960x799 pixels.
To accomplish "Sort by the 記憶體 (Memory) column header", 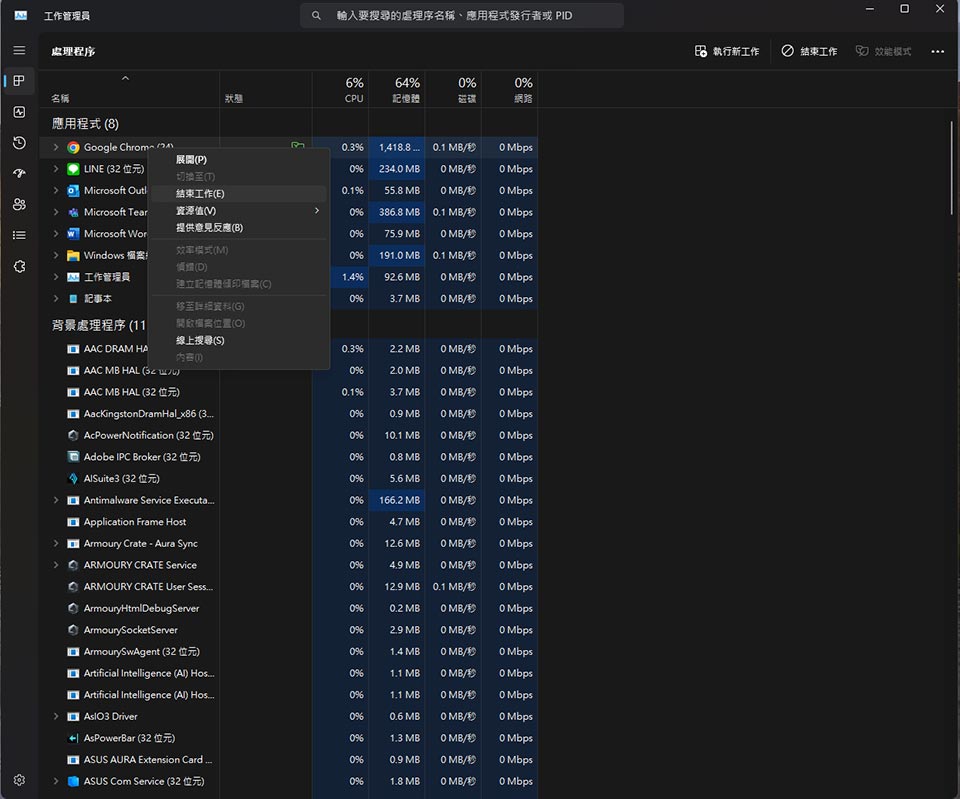I will click(397, 89).
